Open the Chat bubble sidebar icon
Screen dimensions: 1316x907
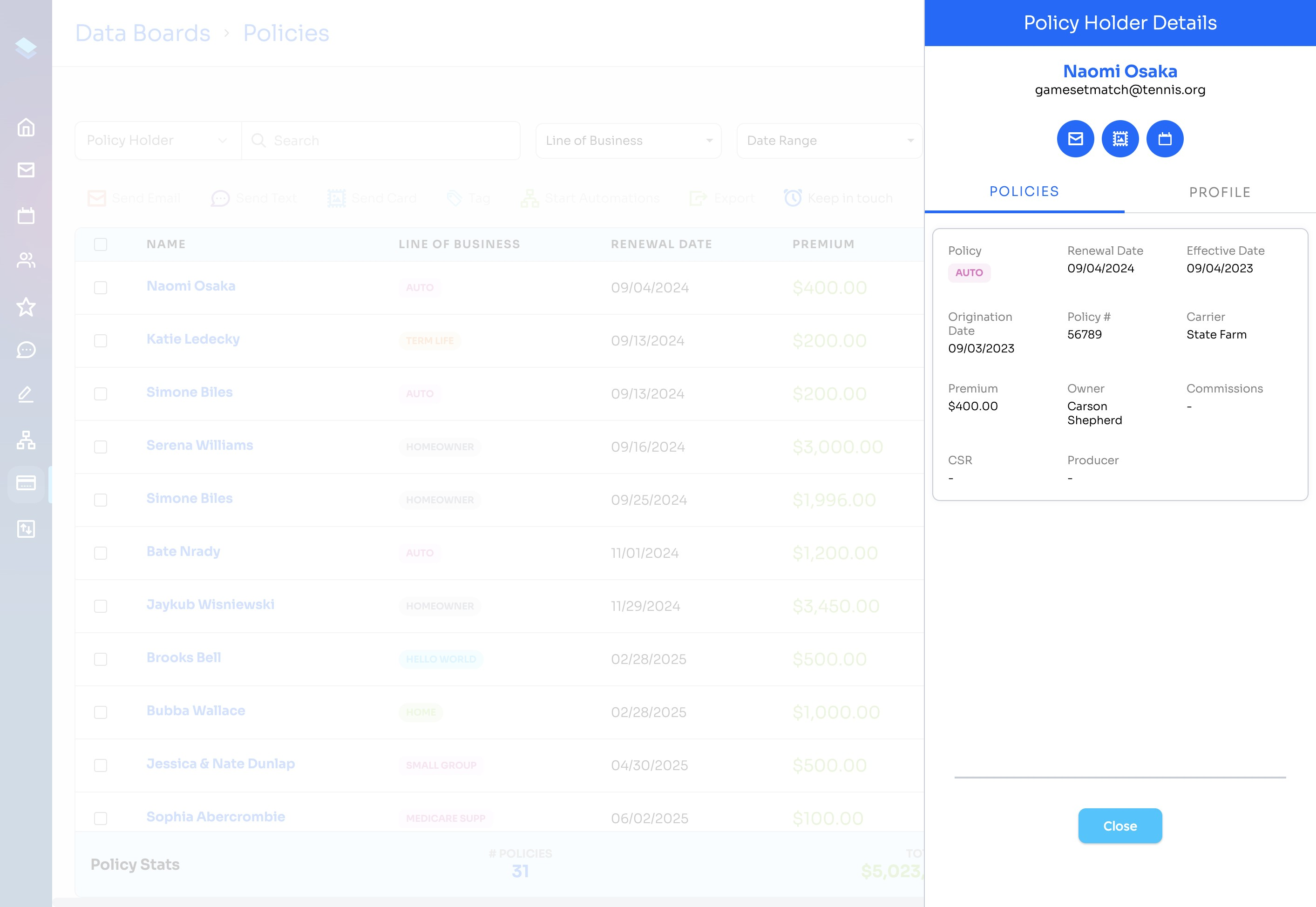(x=26, y=350)
